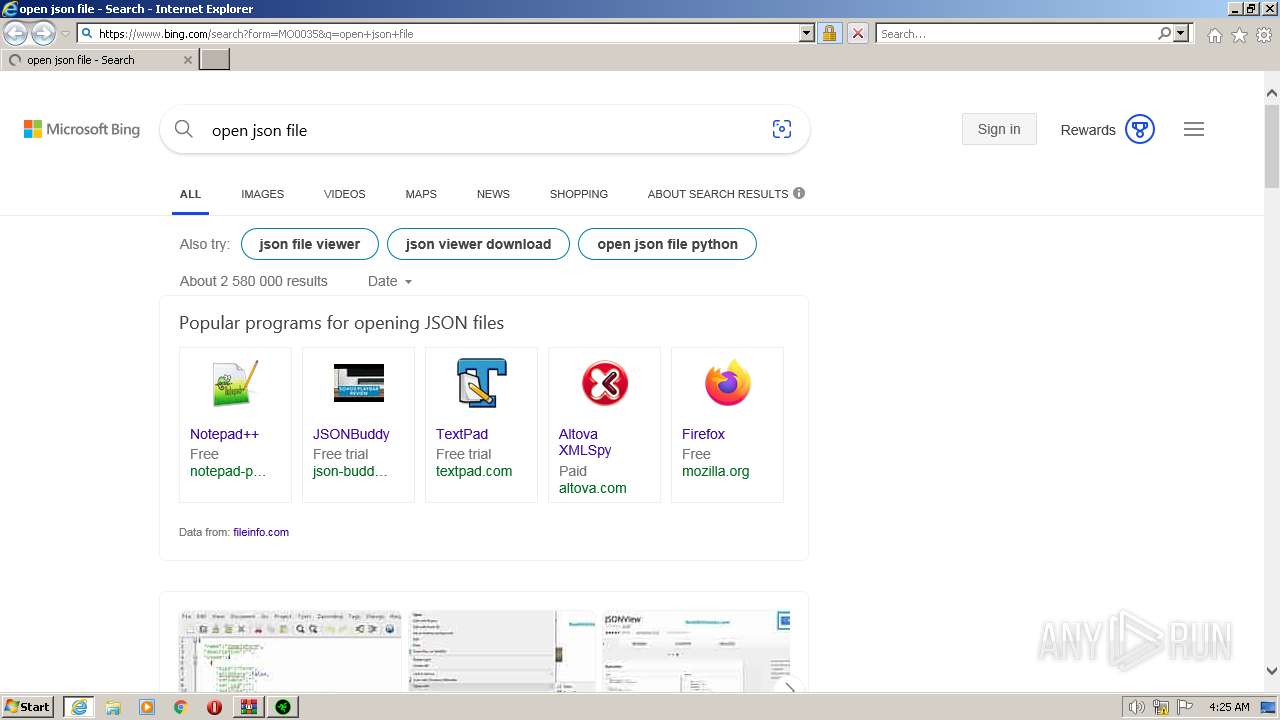This screenshot has width=1280, height=720.
Task: Open the Notepad++ title link
Action: point(224,434)
